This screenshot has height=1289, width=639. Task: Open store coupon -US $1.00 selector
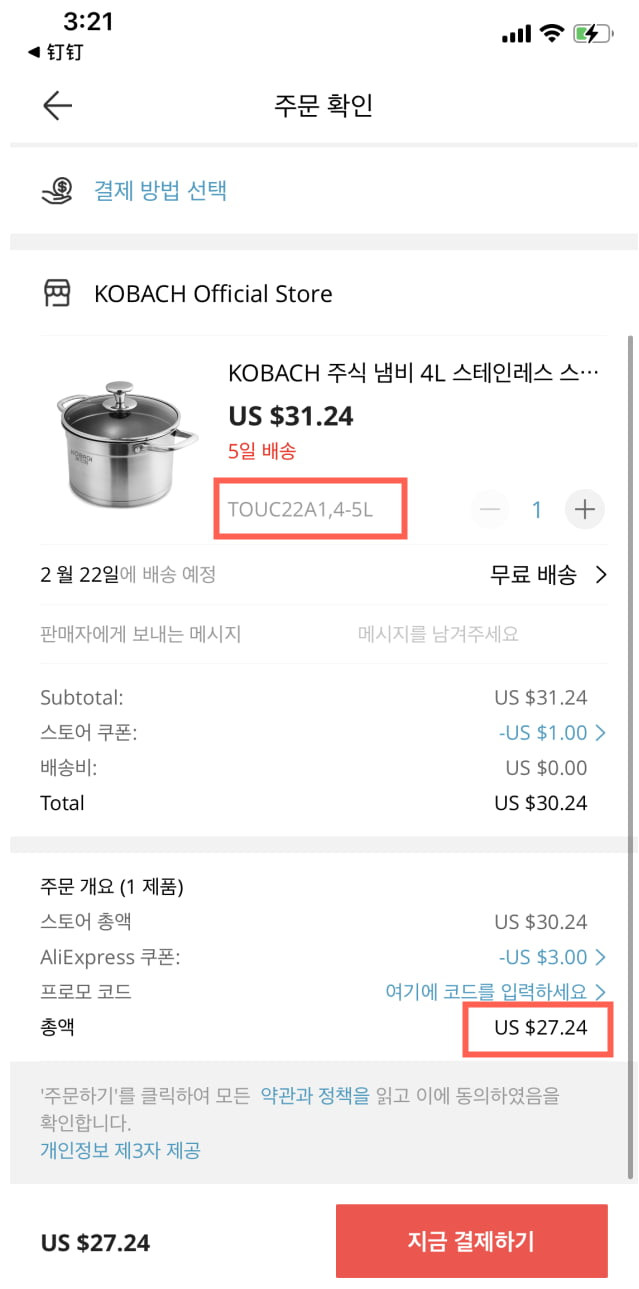pyautogui.click(x=552, y=733)
